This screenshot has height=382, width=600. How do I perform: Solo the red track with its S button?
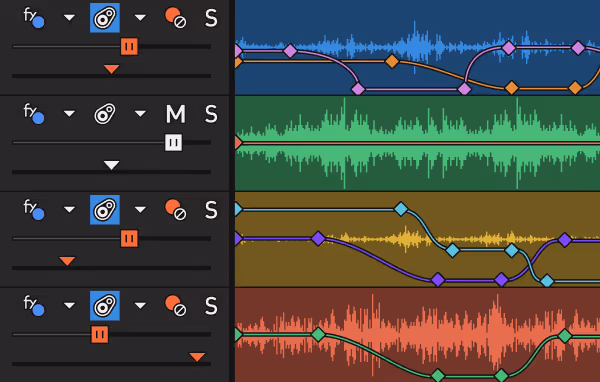pos(211,305)
